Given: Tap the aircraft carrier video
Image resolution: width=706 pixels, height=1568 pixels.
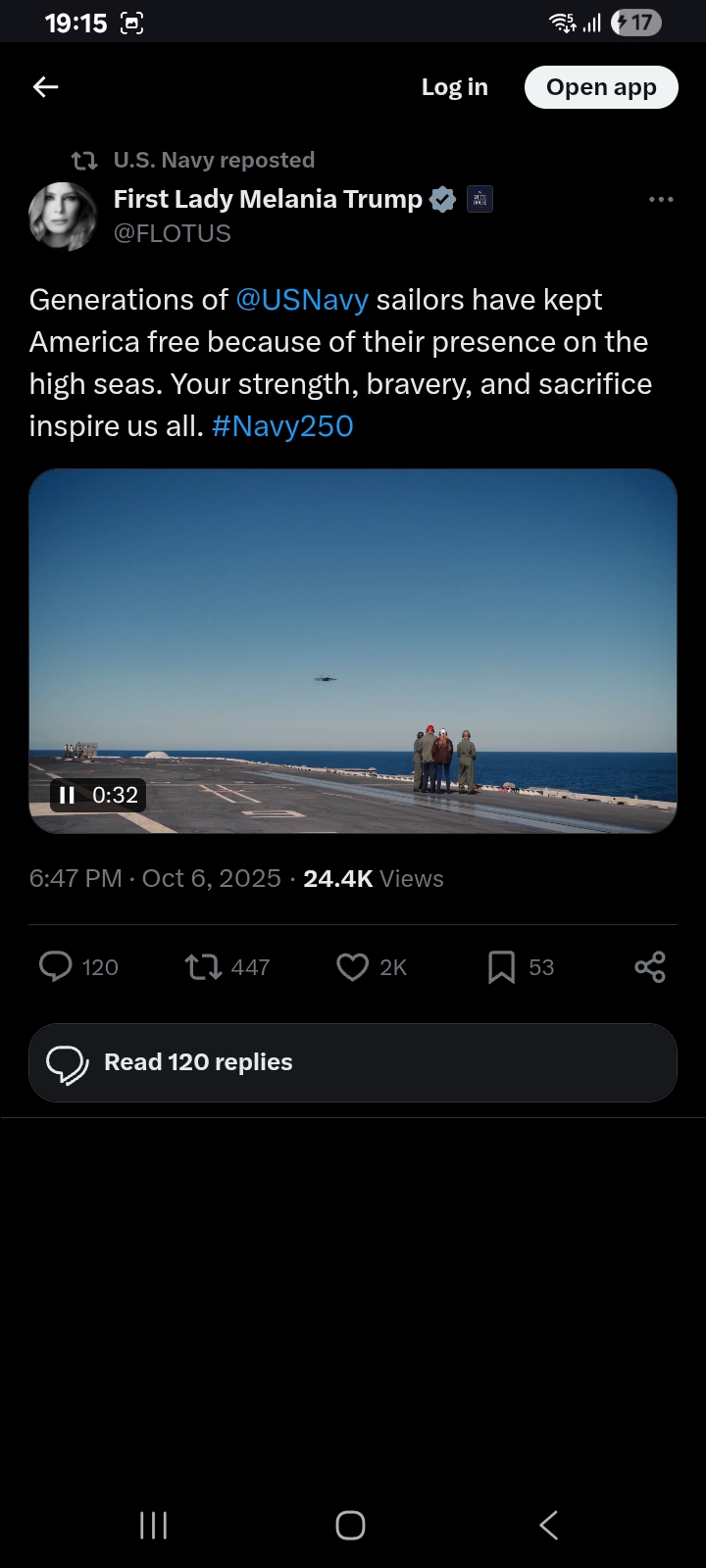Looking at the screenshot, I should click(353, 627).
